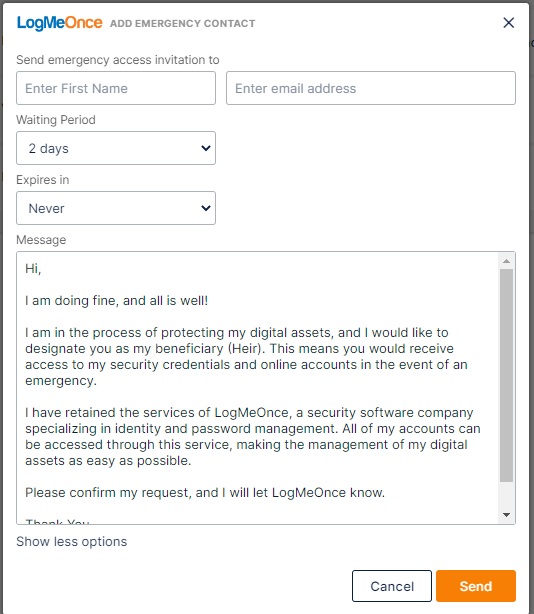Open the Waiting Period dropdown showing 2 days
The height and width of the screenshot is (614, 534).
(x=116, y=148)
